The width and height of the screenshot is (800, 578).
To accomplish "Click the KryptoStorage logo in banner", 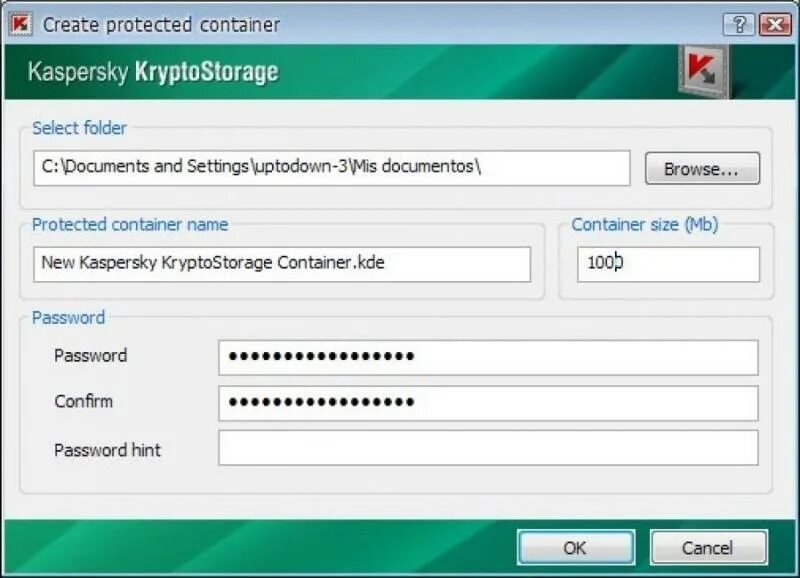I will point(705,71).
